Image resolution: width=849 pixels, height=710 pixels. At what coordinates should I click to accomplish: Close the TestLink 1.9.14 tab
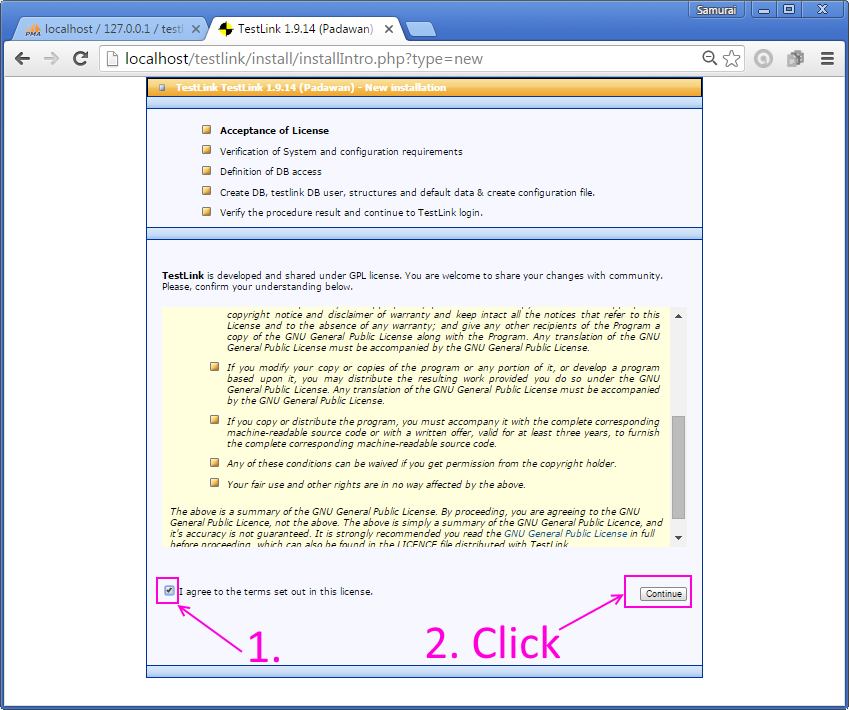point(389,29)
